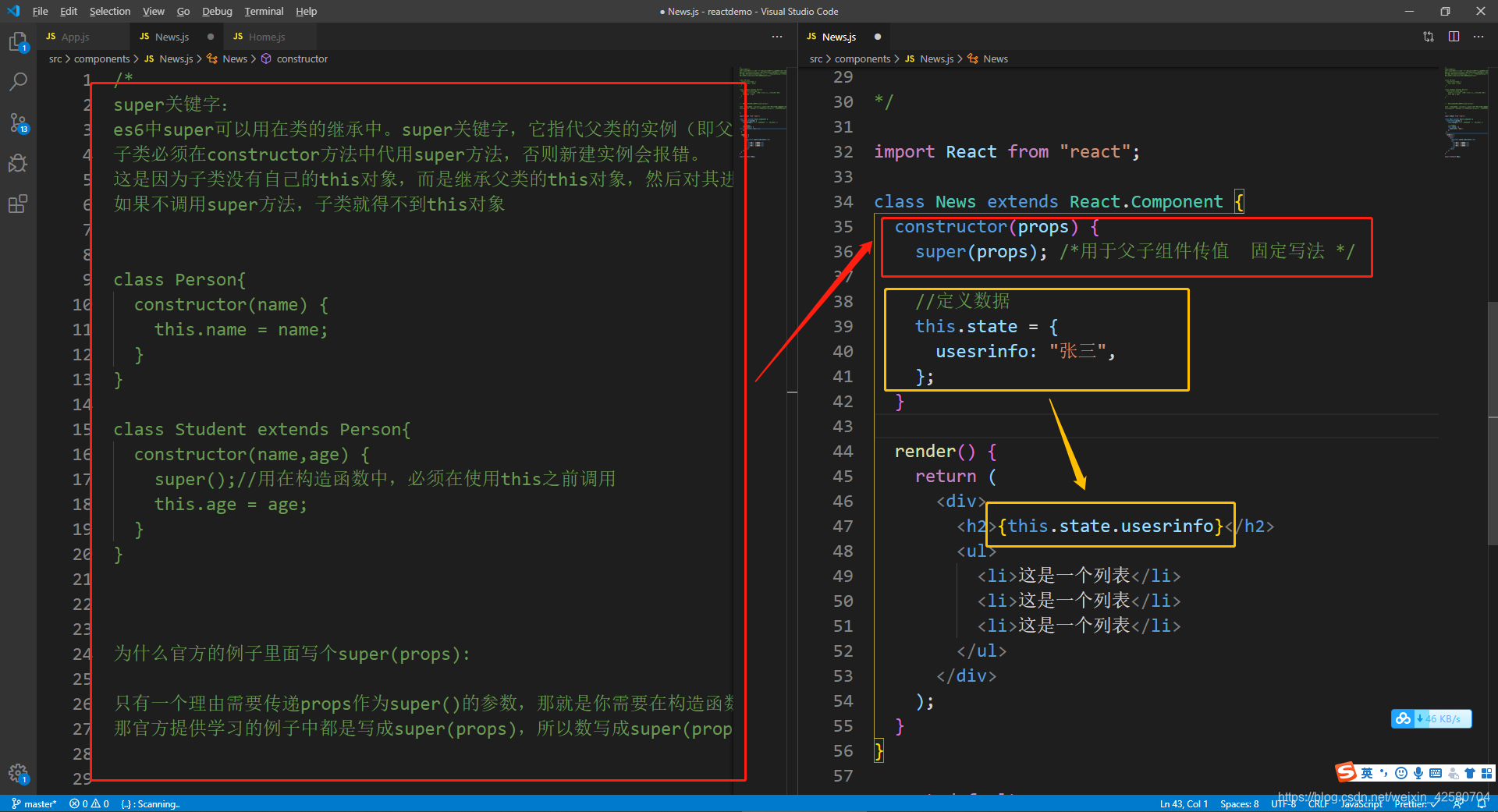Image resolution: width=1498 pixels, height=812 pixels.
Task: Click the Prettier status item
Action: [x=1416, y=803]
